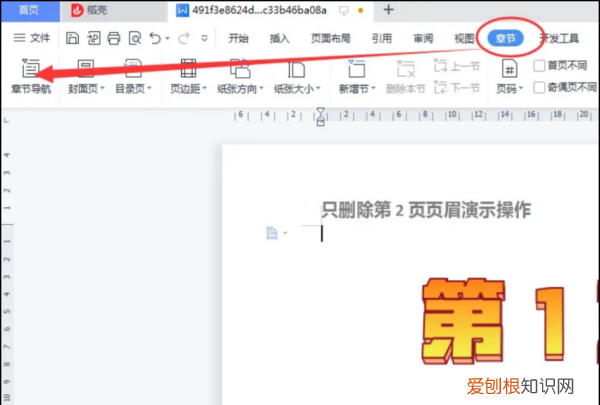Open the 开始 ribbon tab
Viewport: 600px width, 405px height.
coord(238,38)
